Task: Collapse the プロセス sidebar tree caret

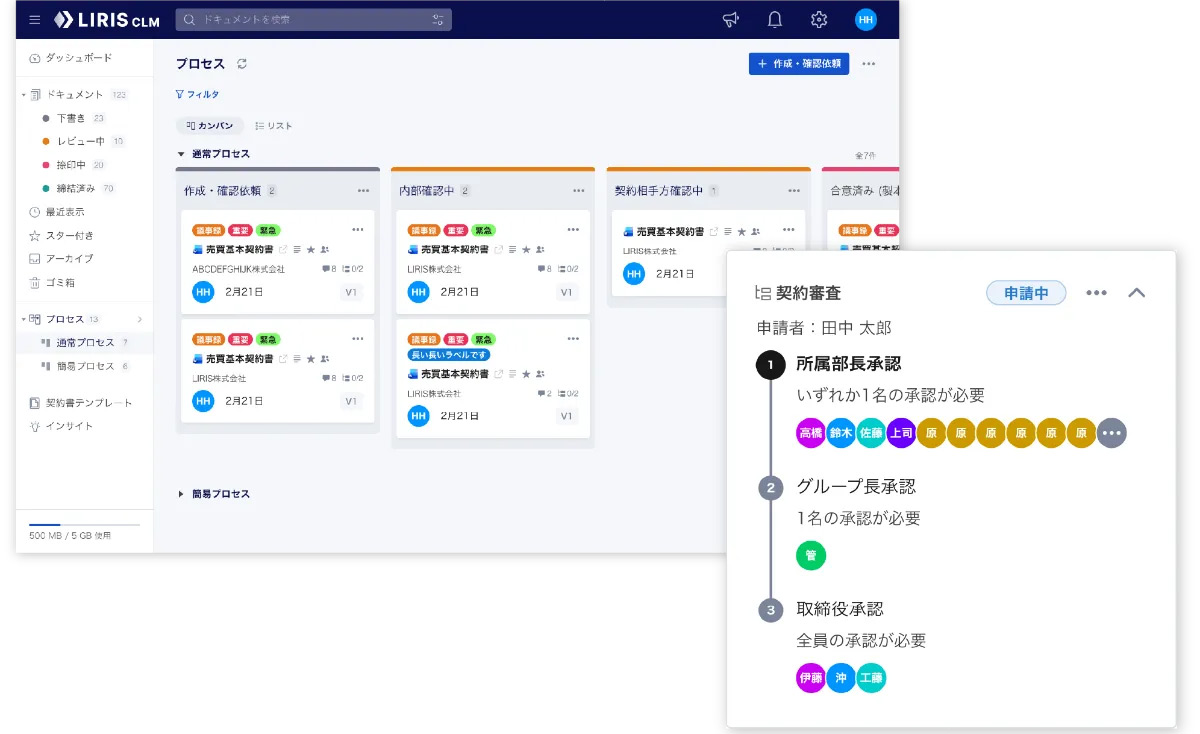Action: point(23,319)
